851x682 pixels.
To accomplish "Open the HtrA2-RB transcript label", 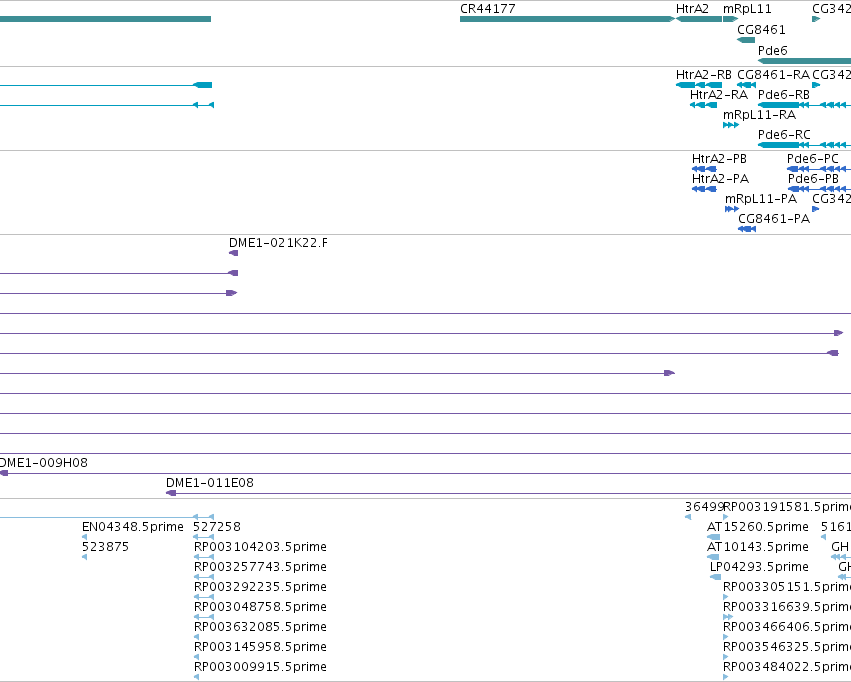I will (703, 74).
